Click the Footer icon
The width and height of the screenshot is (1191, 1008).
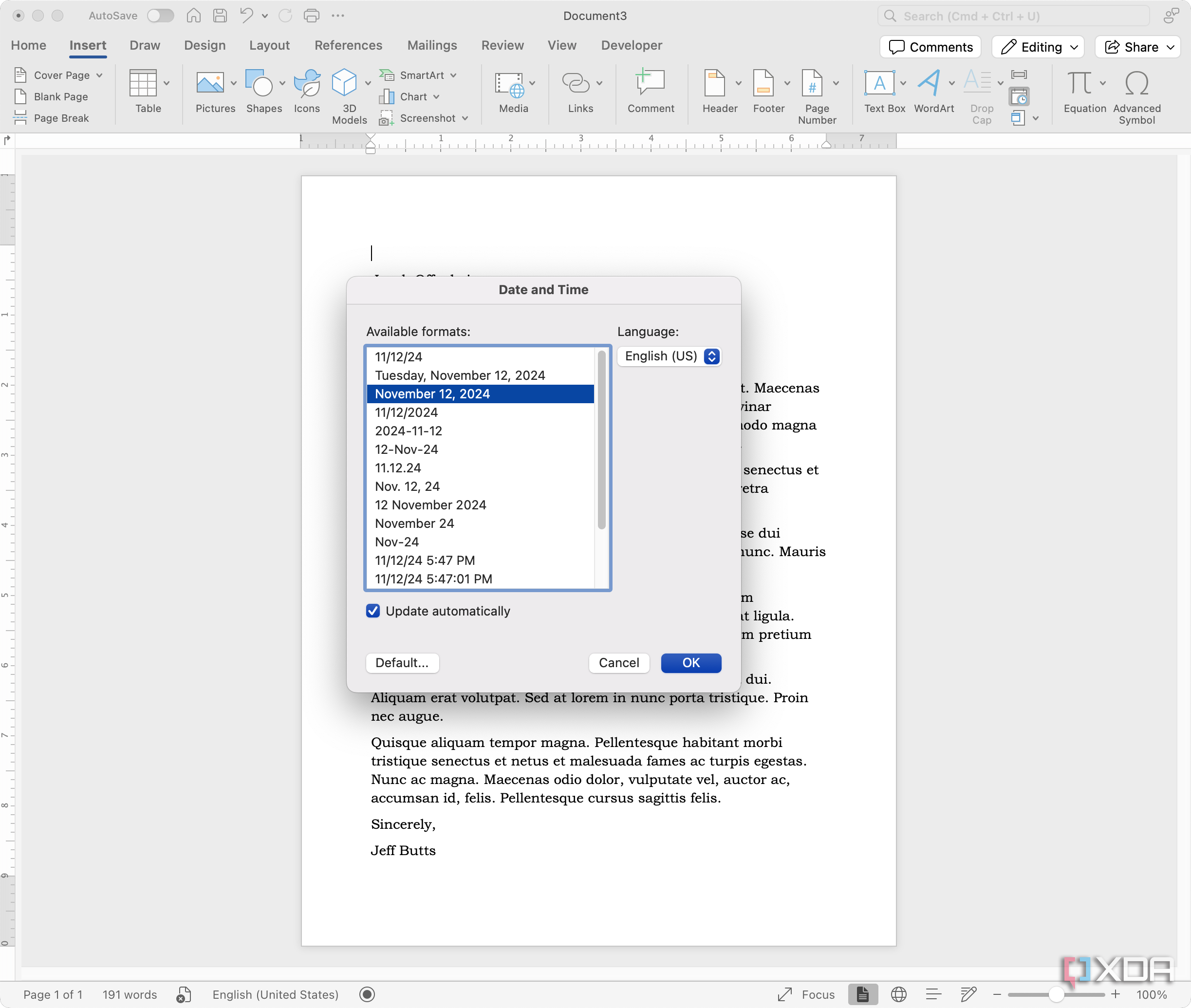[763, 83]
